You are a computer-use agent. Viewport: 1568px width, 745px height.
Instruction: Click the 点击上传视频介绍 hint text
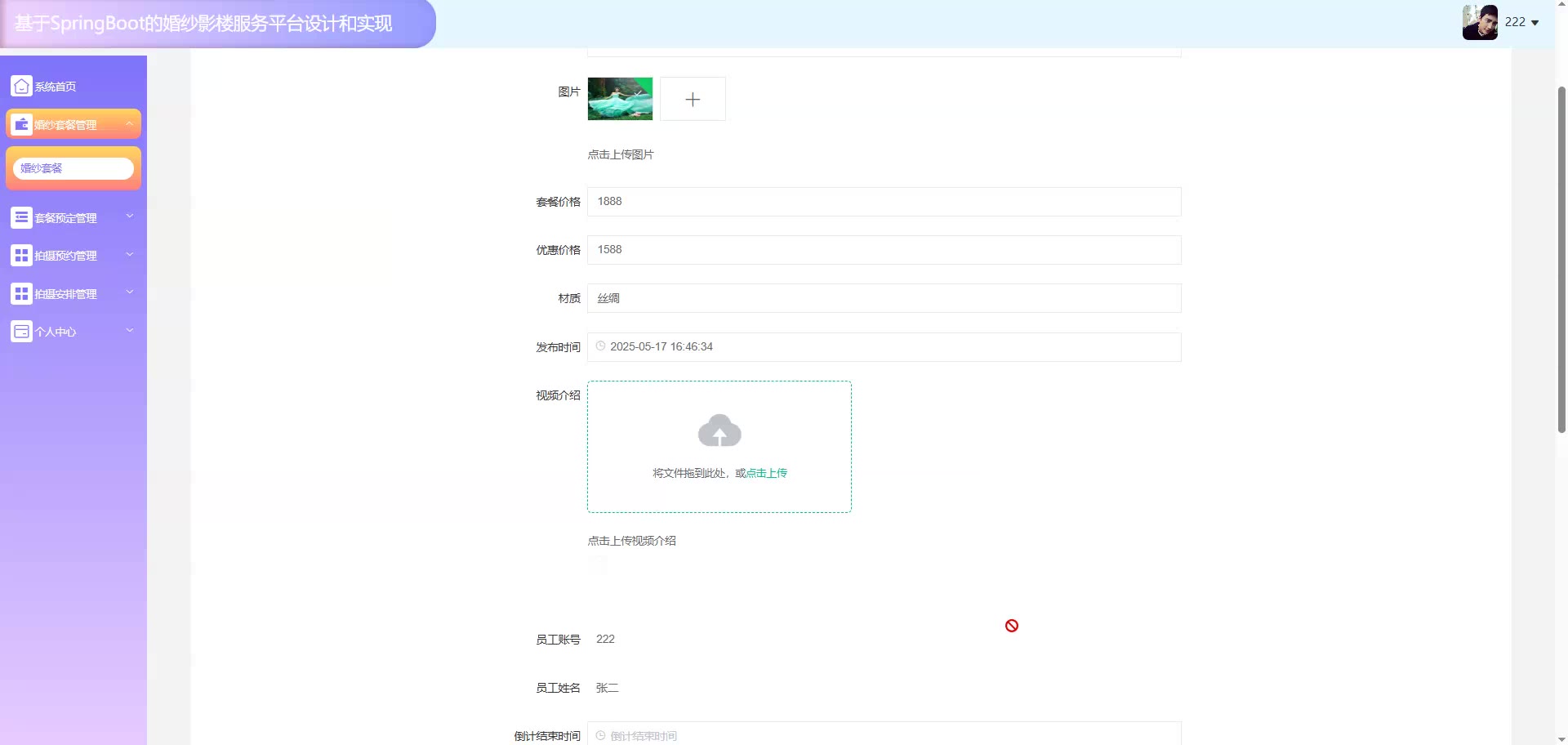point(632,541)
